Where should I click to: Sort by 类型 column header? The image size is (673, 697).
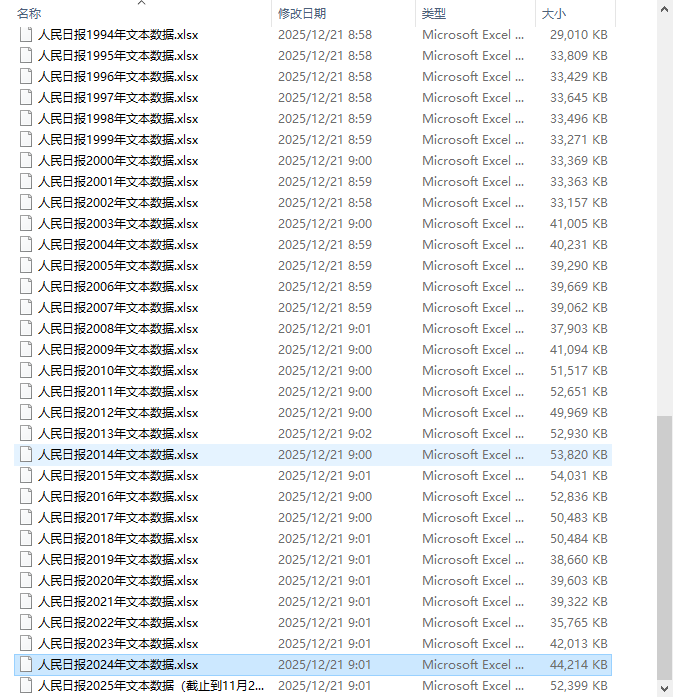pyautogui.click(x=433, y=14)
